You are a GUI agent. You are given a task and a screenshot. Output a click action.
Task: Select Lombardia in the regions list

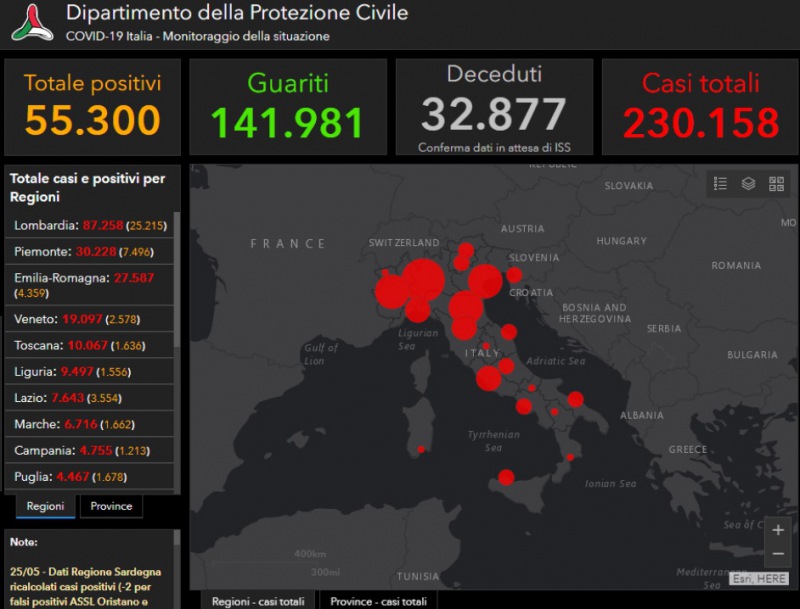[90, 226]
